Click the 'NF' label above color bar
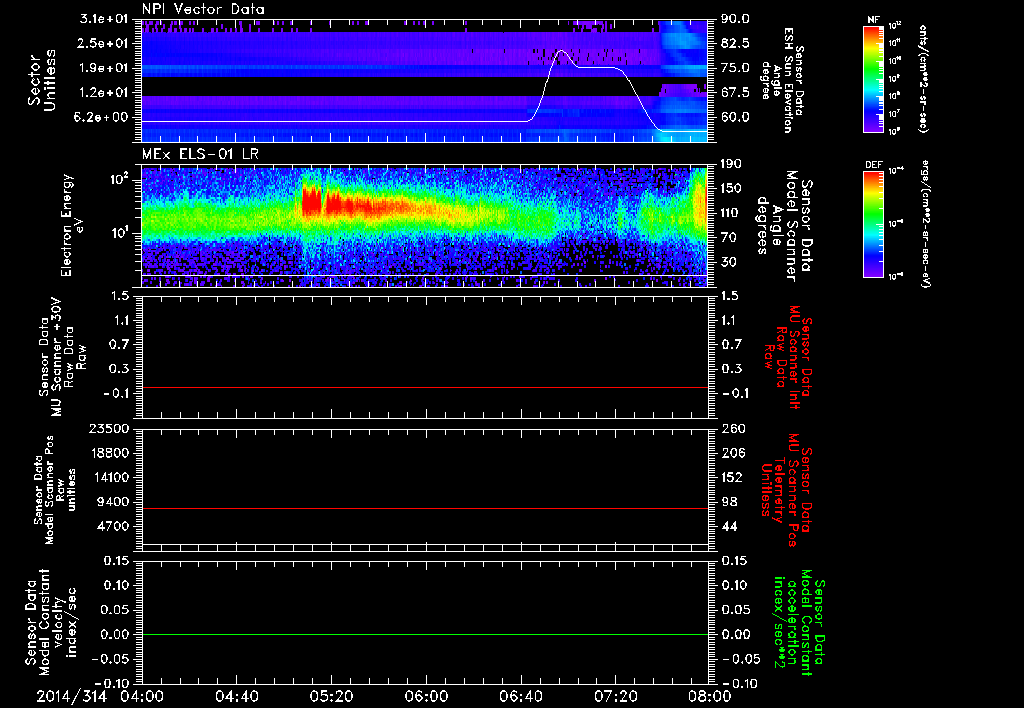This screenshot has height=708, width=1024. tap(874, 20)
